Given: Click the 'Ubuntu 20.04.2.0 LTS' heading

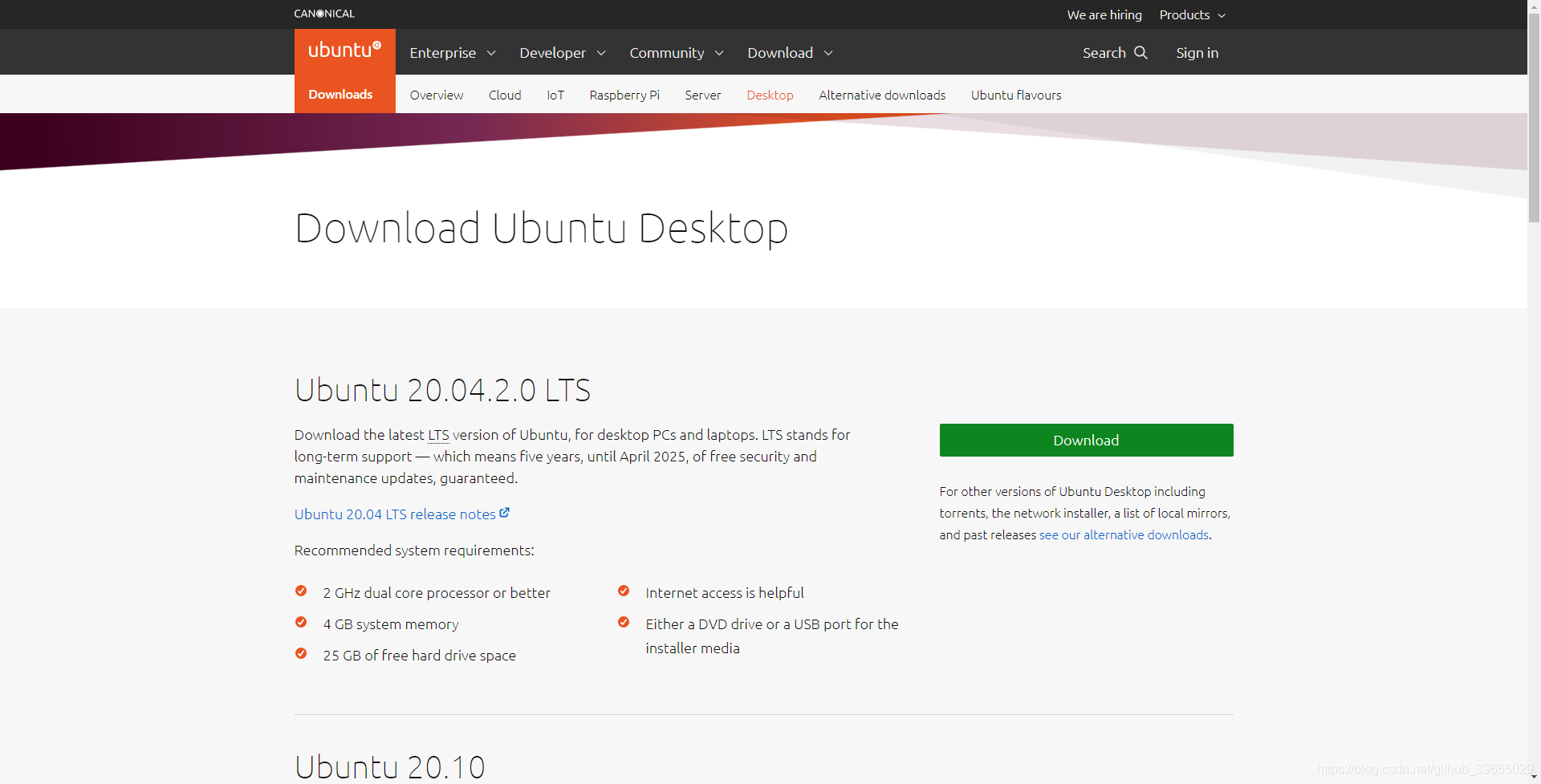Looking at the screenshot, I should pos(442,390).
